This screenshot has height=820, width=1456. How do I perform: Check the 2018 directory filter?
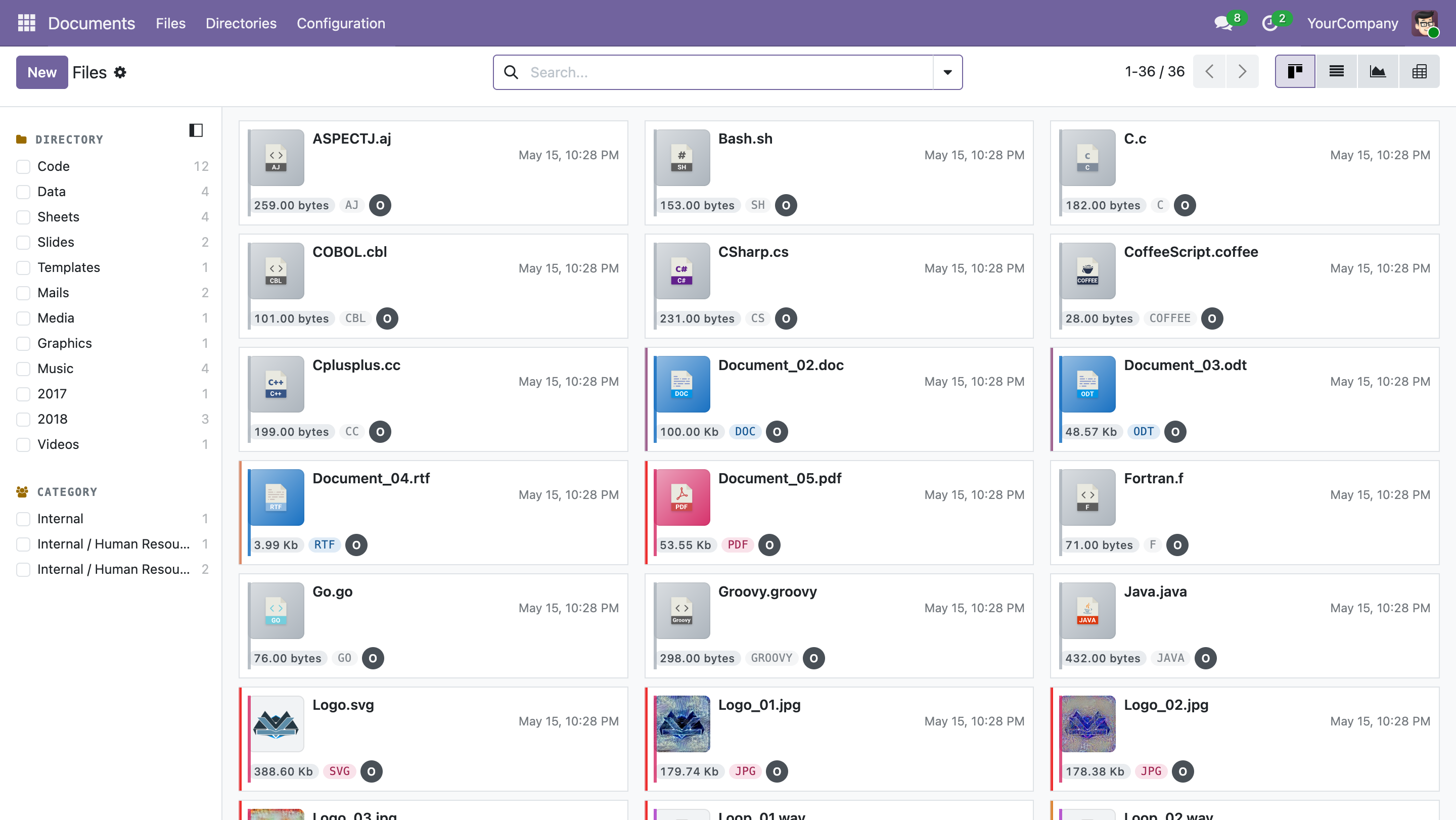(23, 419)
